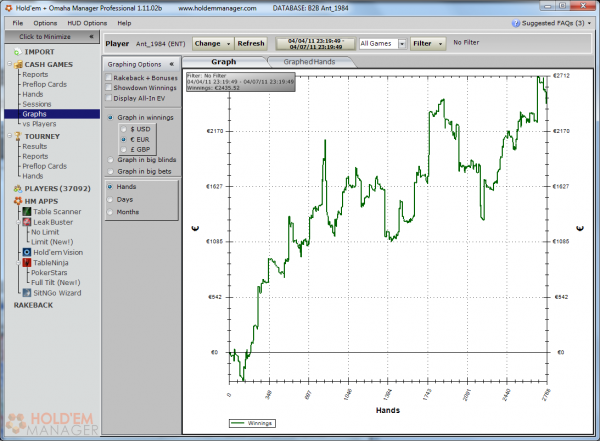Click the graph filter info box
600x441 pixels.
click(241, 82)
